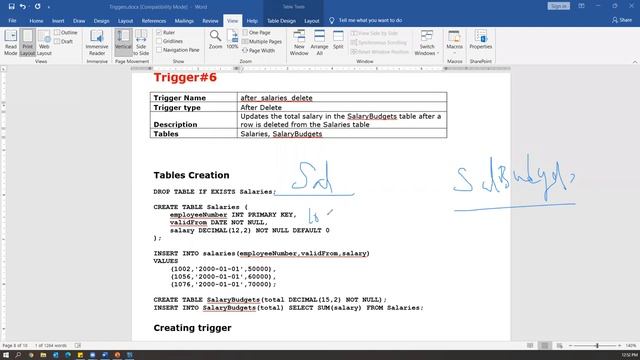Viewport: 640px width, 360px height.
Task: Select Web Layout from the status bar
Action: point(559,345)
